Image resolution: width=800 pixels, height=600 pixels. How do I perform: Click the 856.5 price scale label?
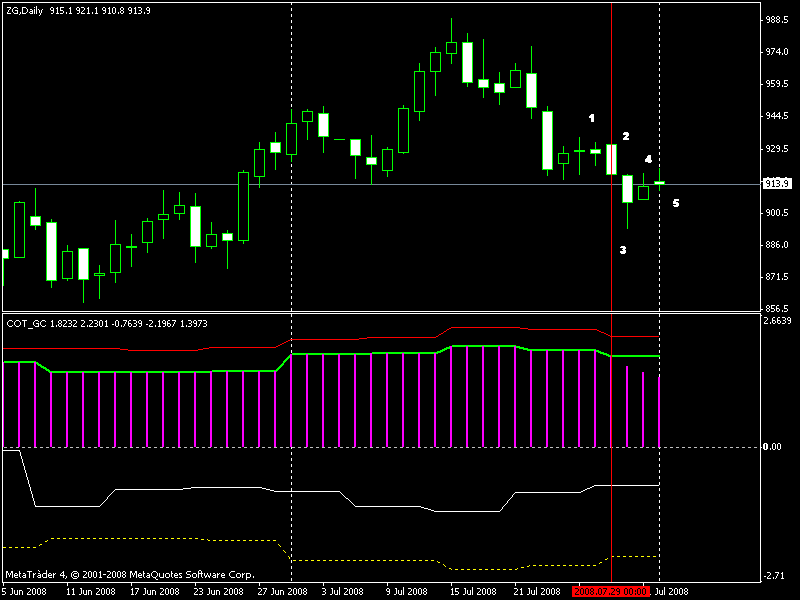(777, 309)
